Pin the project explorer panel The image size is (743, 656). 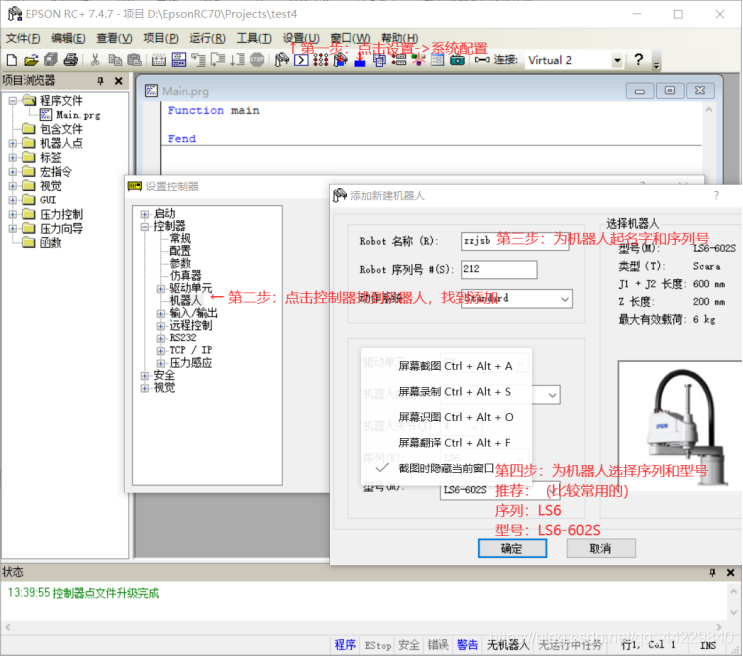coord(100,81)
